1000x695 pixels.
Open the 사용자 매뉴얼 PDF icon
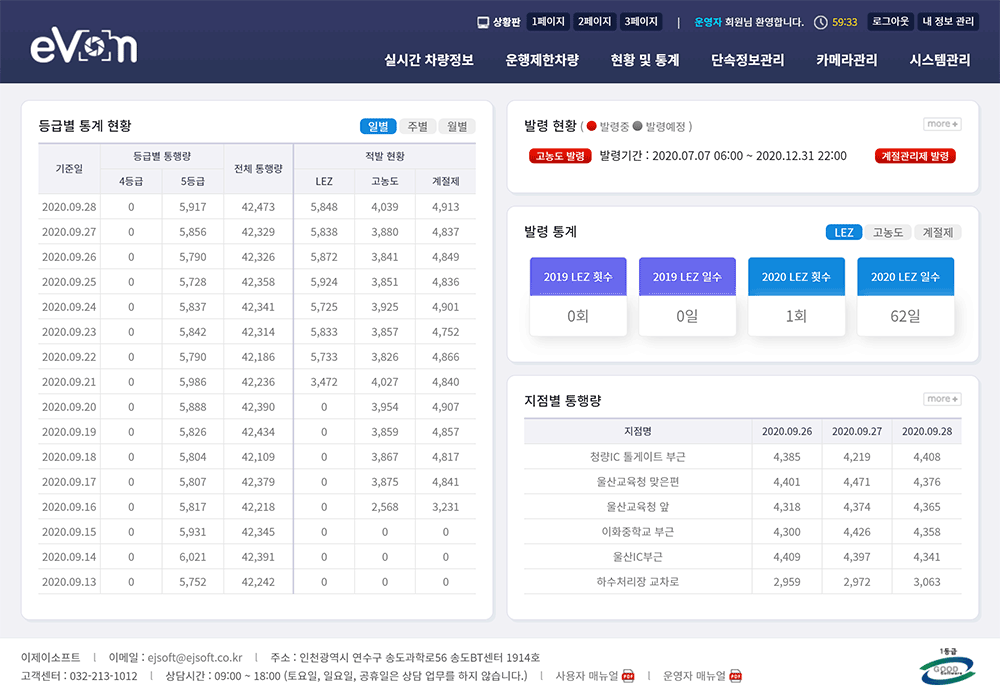pyautogui.click(x=628, y=675)
